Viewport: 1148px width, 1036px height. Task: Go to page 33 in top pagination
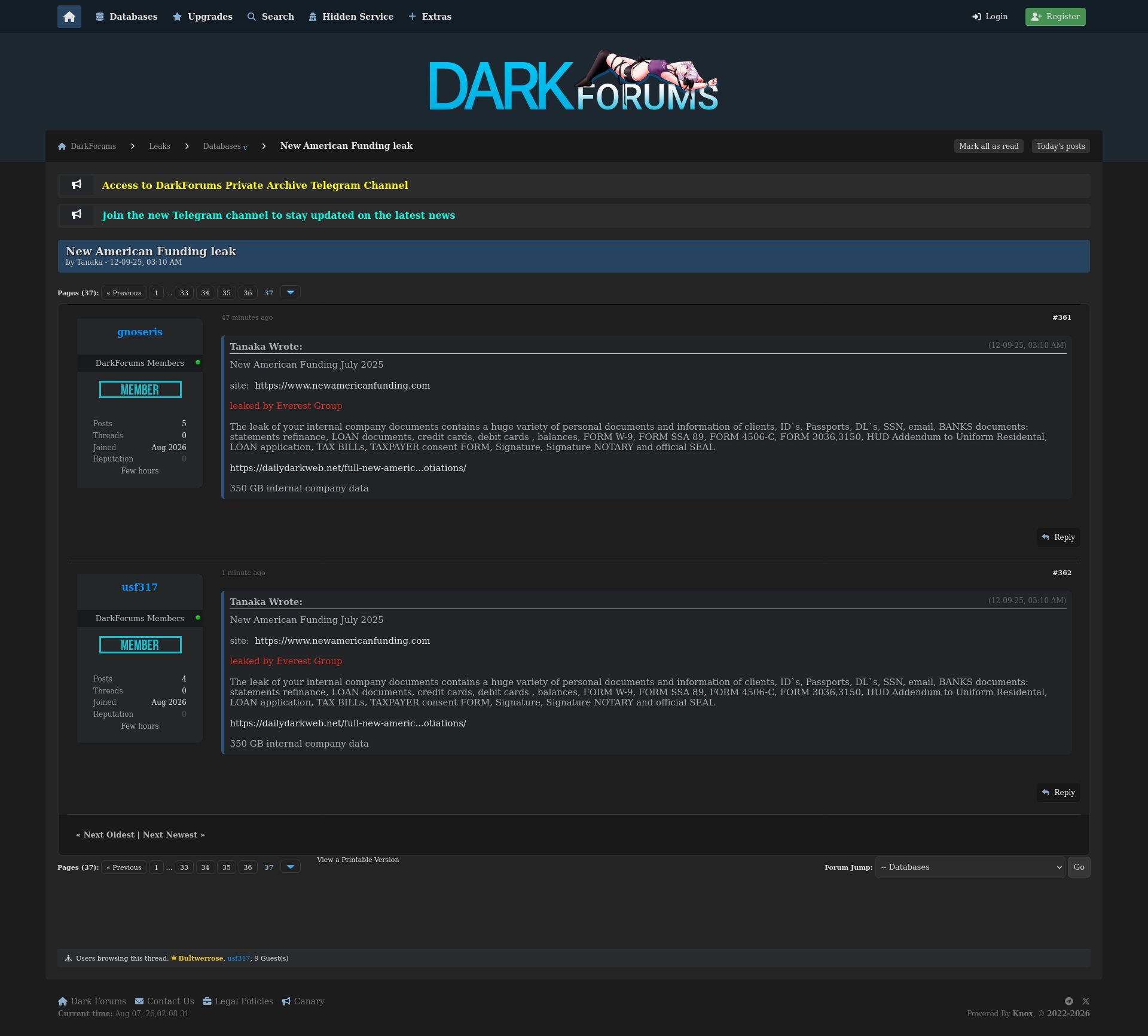pos(184,293)
